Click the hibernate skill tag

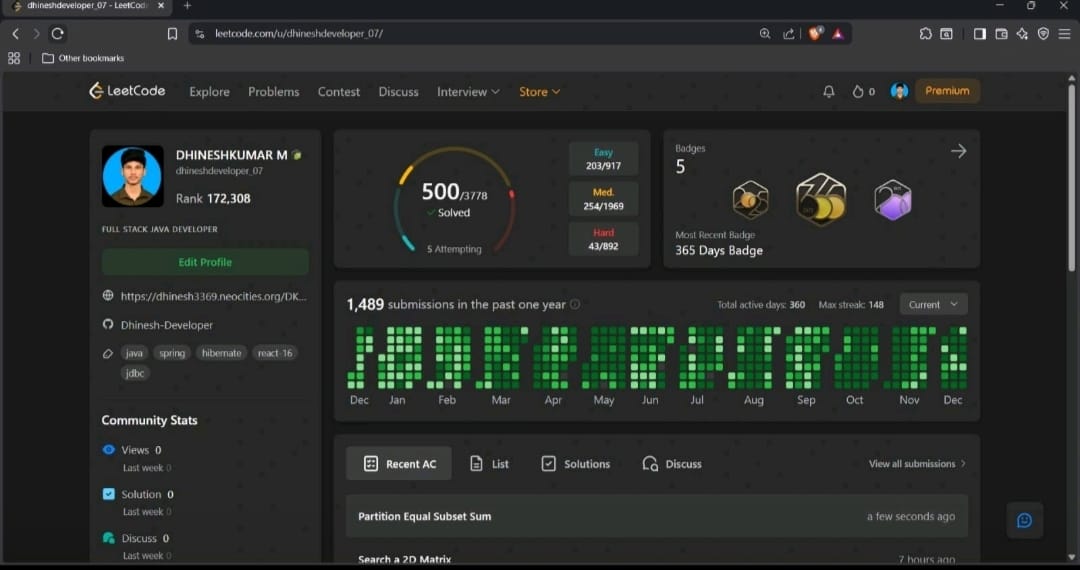[x=221, y=353]
